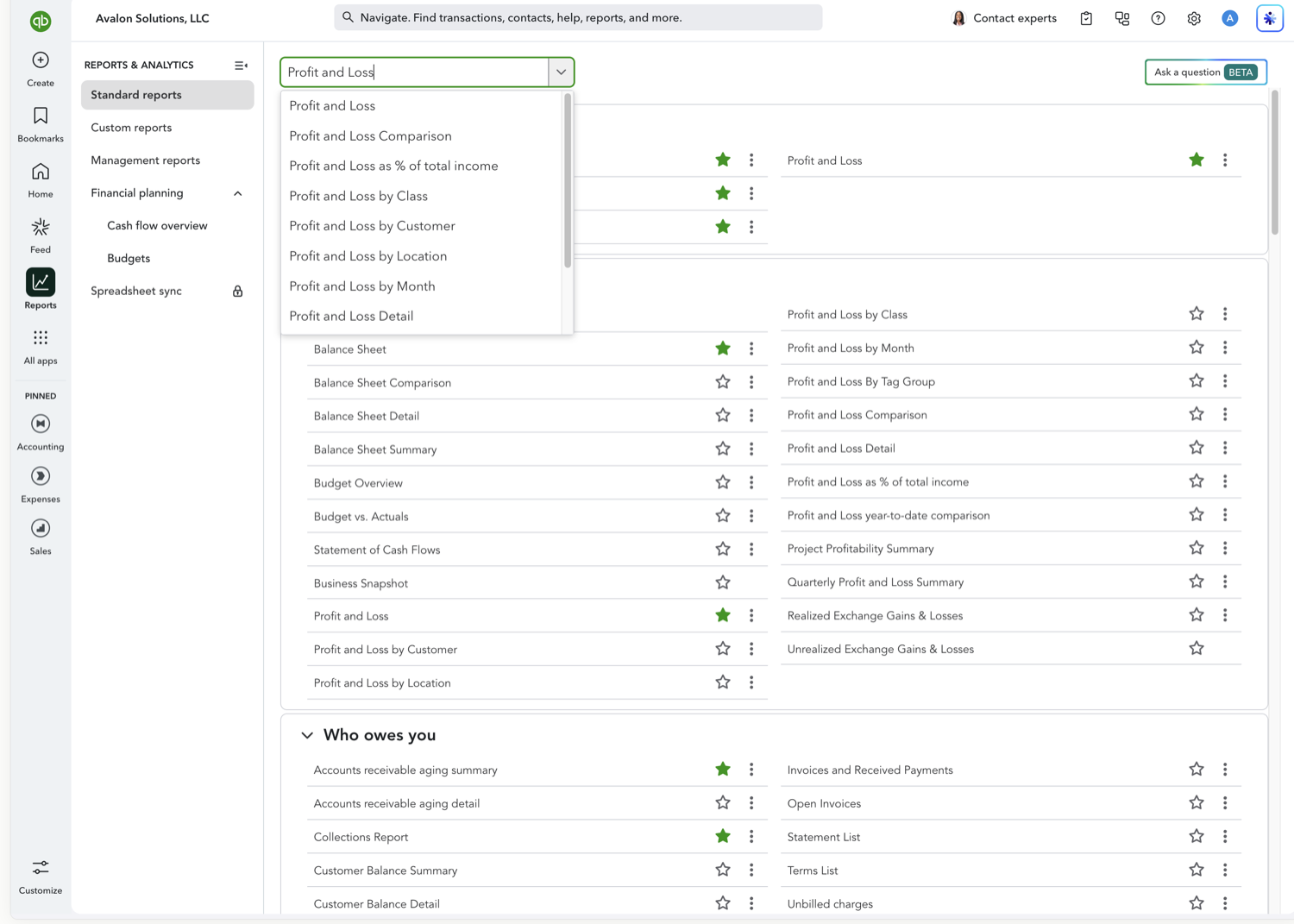This screenshot has width=1294, height=924.
Task: Click the clipboard tasks icon in header
Action: (x=1086, y=18)
